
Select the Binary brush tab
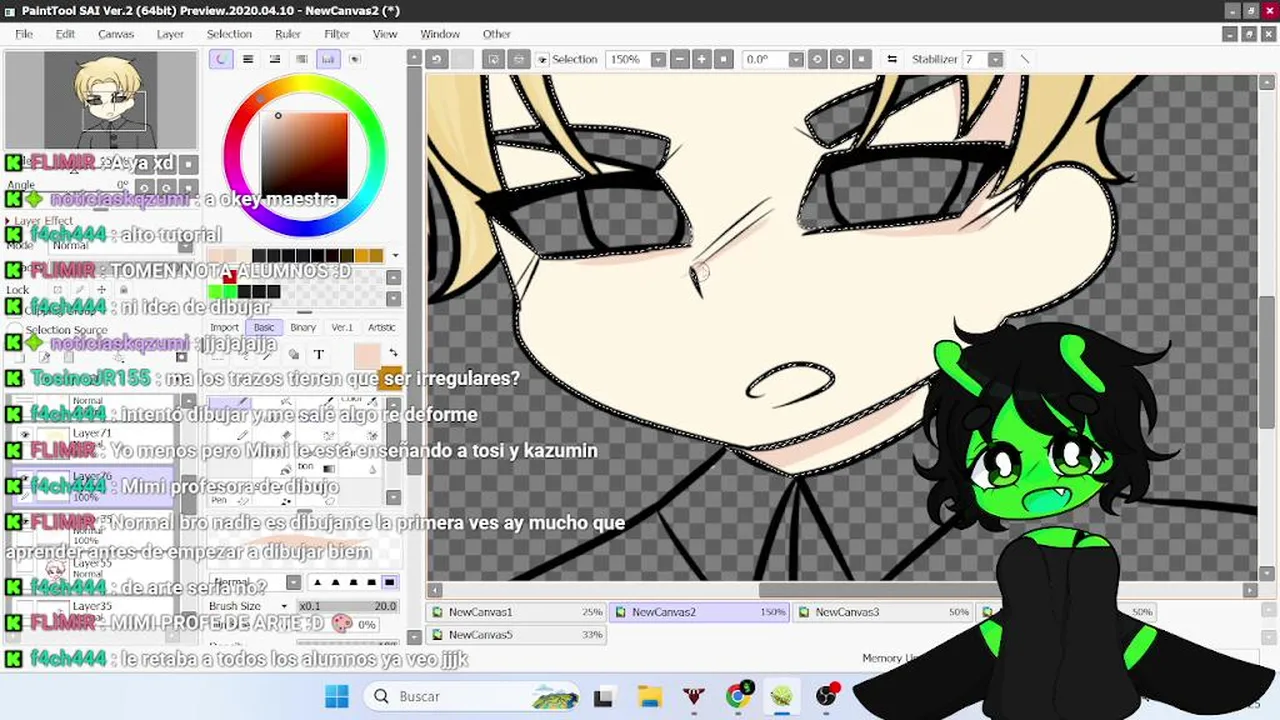[x=303, y=327]
